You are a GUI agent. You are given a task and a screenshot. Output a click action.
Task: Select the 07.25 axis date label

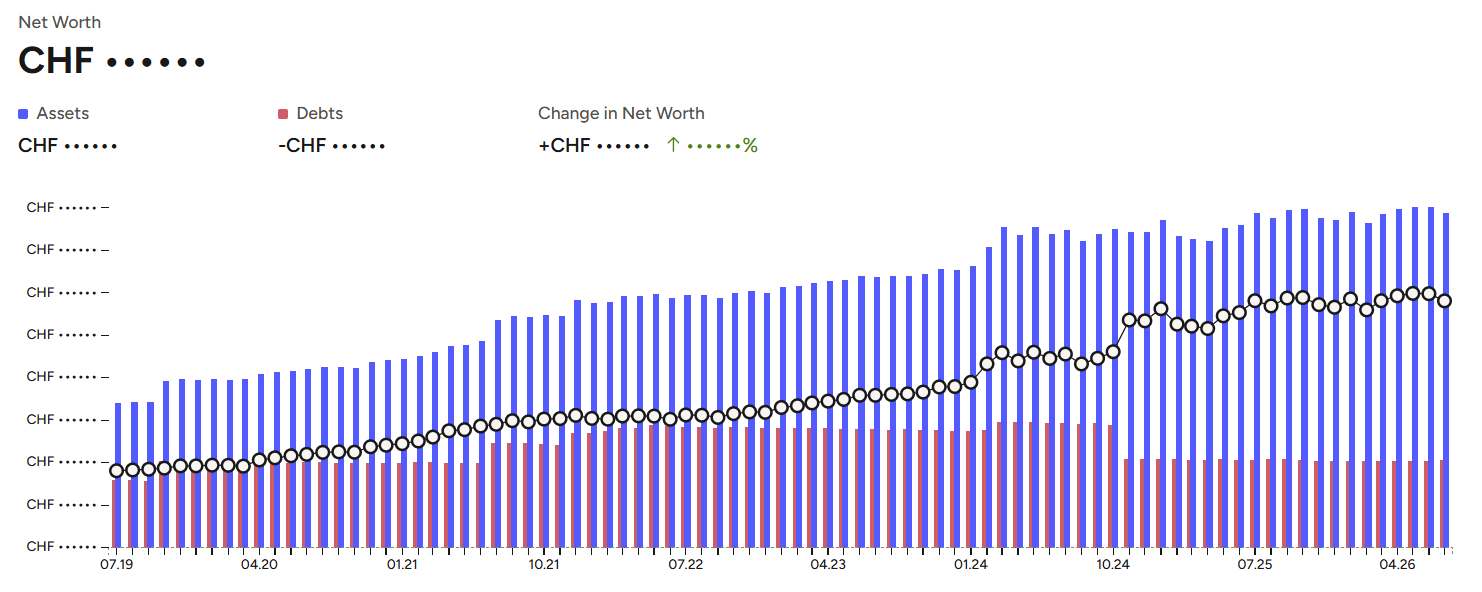click(x=1255, y=565)
